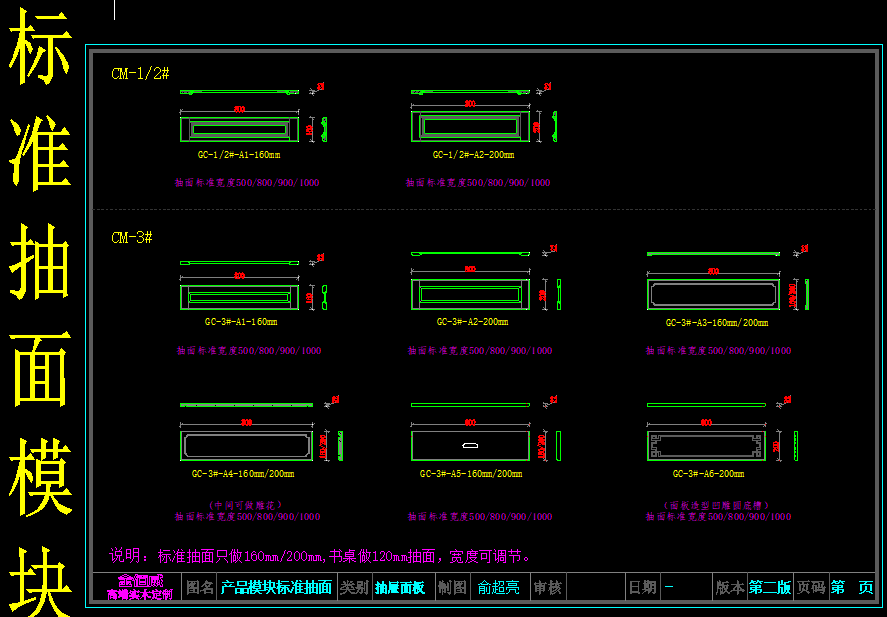Click the CM-3# section heading
Viewport: 887px width, 617px height.
[x=132, y=238]
